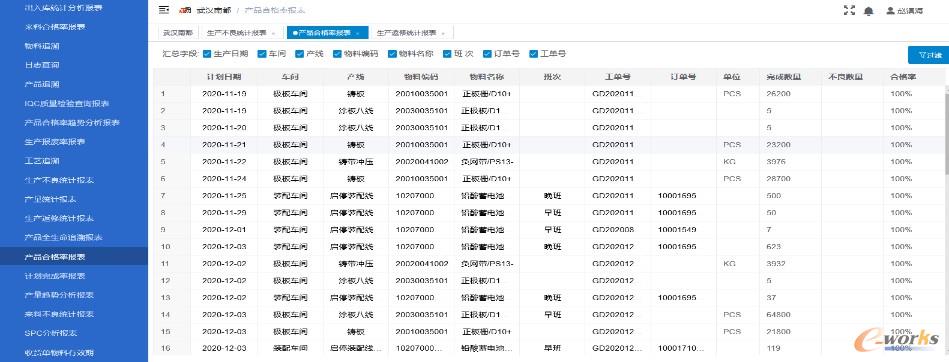Uncheck the 车间 summary field checkbox
Screen dimensions: 949x362
tap(261, 53)
